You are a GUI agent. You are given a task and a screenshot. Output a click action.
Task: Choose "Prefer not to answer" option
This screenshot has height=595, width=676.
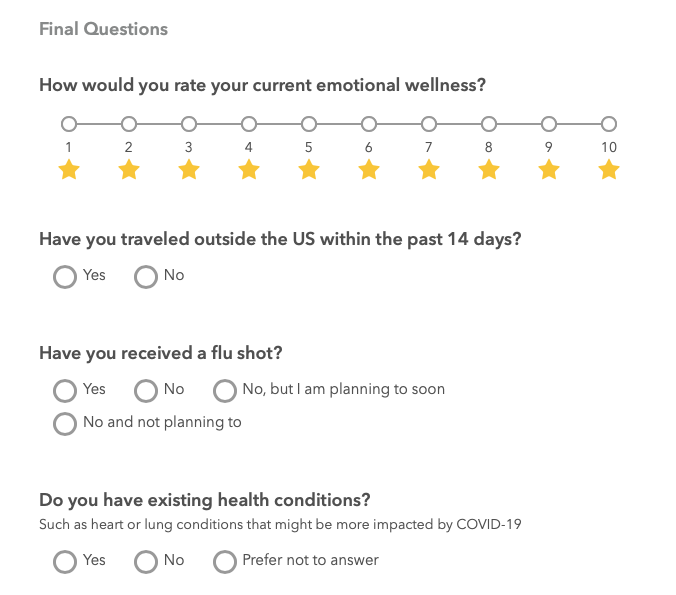click(x=225, y=561)
